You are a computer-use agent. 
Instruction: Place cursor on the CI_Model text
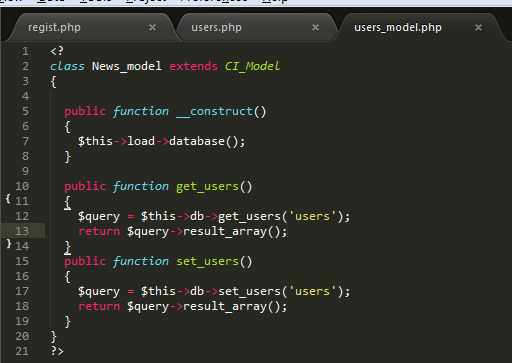coord(252,66)
